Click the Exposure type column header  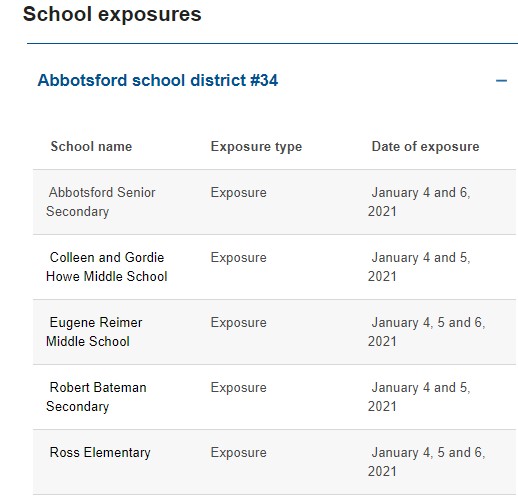coord(256,147)
